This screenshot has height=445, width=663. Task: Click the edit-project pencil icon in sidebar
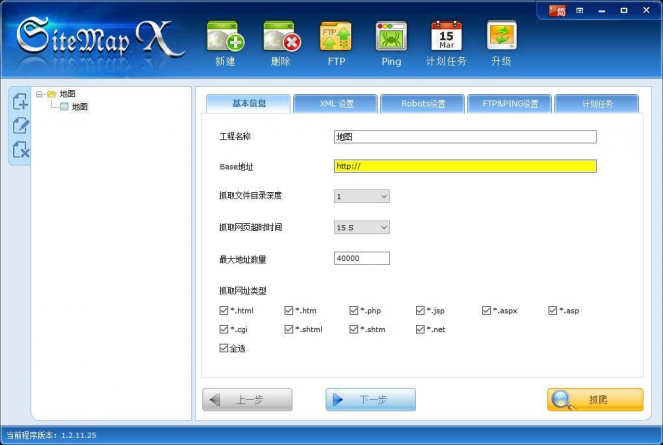(20, 126)
